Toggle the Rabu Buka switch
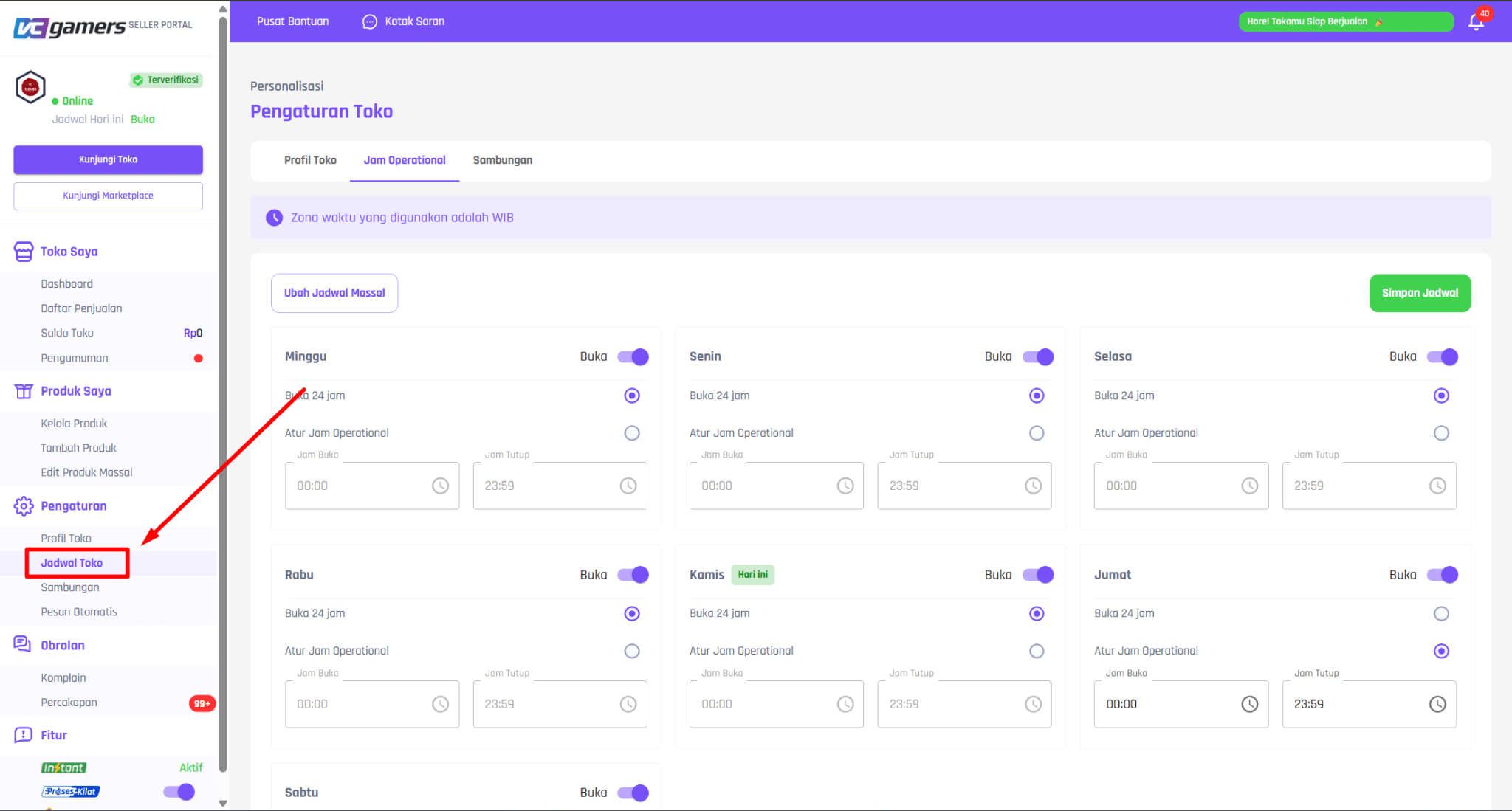This screenshot has height=811, width=1512. pos(633,575)
